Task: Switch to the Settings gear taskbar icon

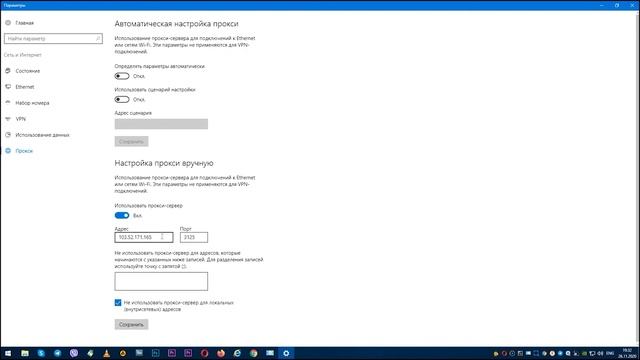Action: coord(286,353)
